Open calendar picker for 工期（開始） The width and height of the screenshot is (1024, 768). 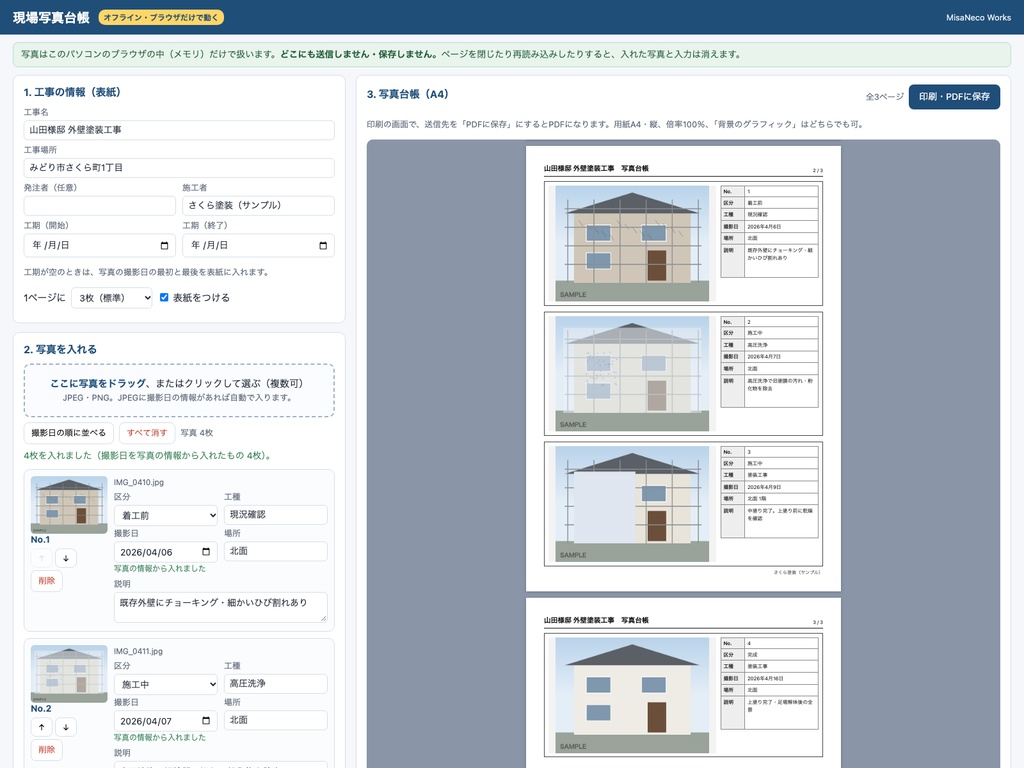pyautogui.click(x=165, y=246)
